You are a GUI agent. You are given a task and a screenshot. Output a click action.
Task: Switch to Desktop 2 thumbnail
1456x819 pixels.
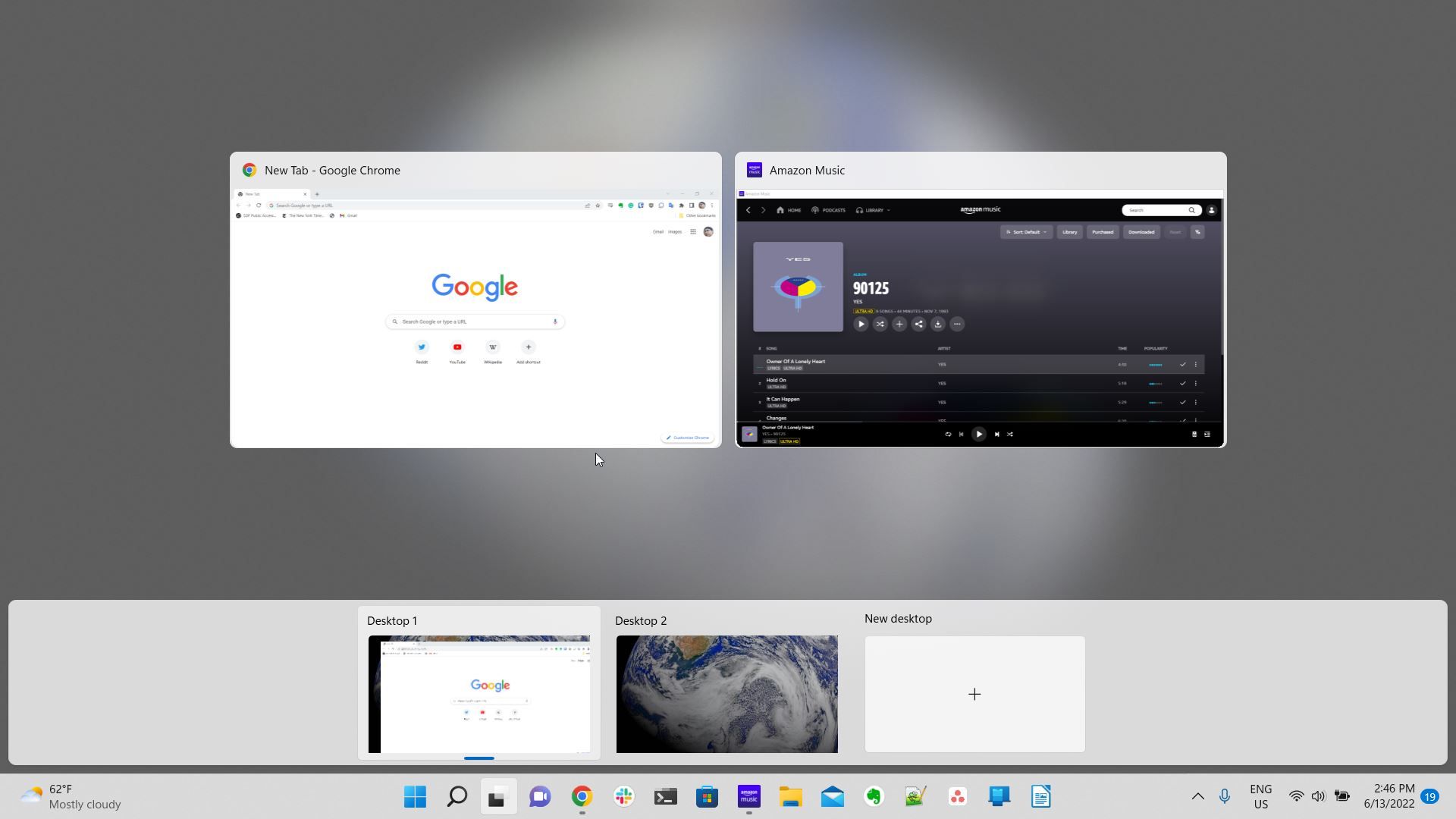coord(727,694)
